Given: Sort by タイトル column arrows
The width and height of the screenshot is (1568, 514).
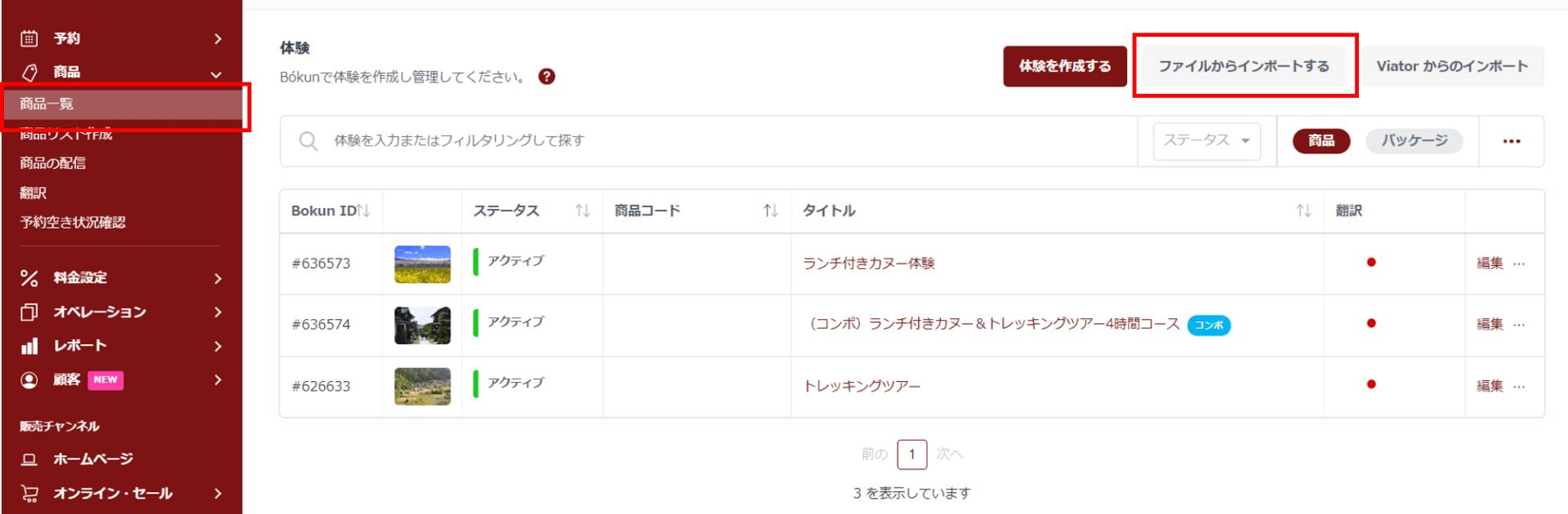Looking at the screenshot, I should point(1303,211).
